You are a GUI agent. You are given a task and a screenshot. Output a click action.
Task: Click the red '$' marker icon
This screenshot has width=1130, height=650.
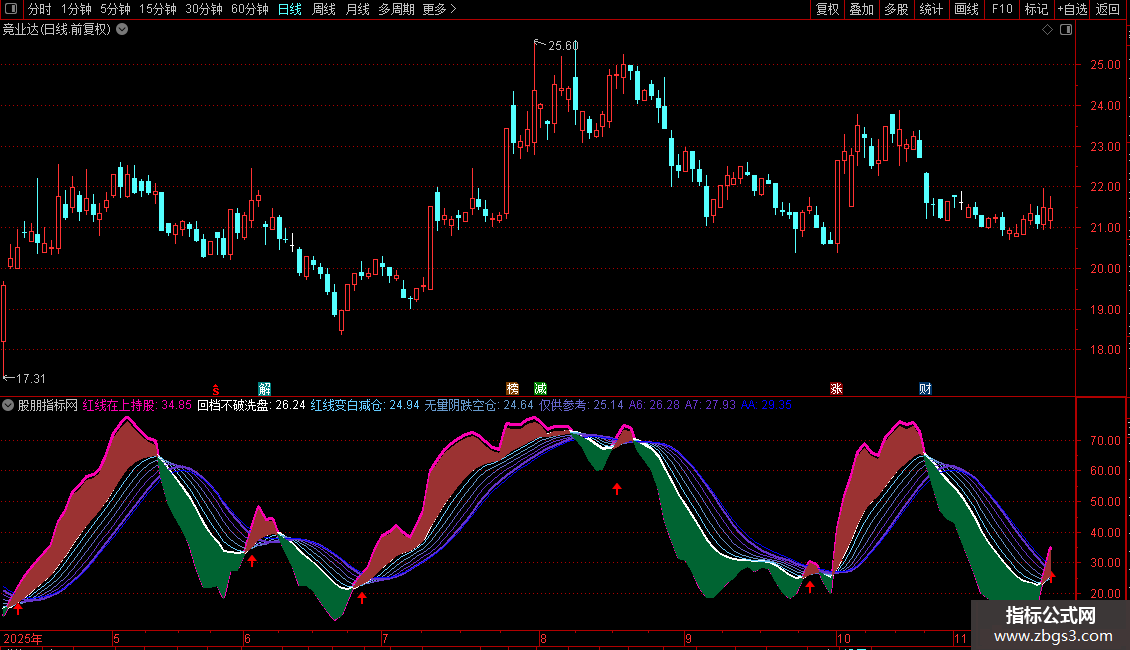pyautogui.click(x=215, y=390)
